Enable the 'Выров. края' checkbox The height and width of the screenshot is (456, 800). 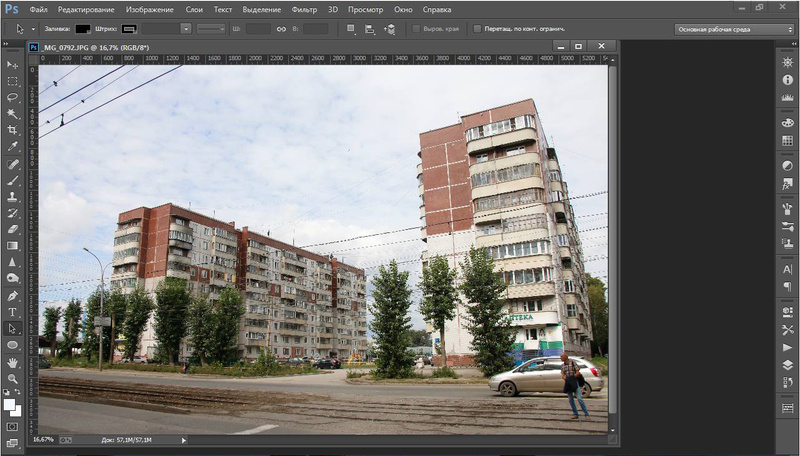point(417,29)
